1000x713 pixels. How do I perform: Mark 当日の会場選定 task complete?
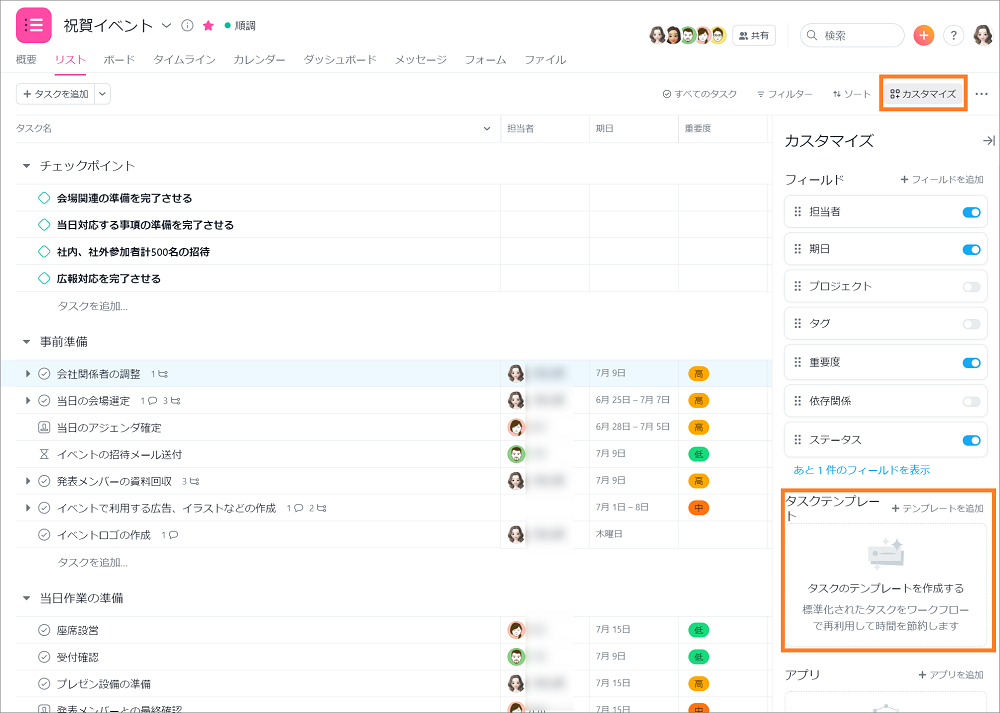pos(44,401)
